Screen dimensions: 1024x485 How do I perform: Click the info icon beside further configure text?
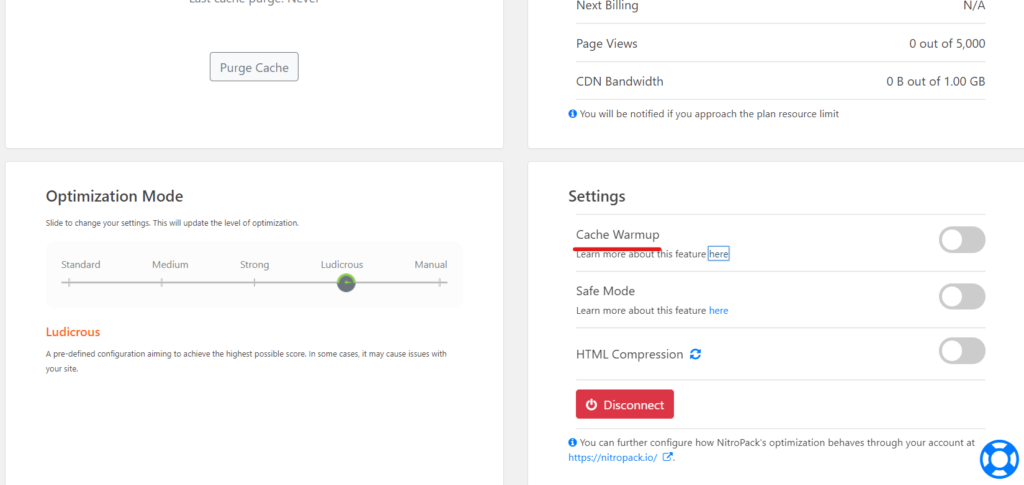click(573, 442)
